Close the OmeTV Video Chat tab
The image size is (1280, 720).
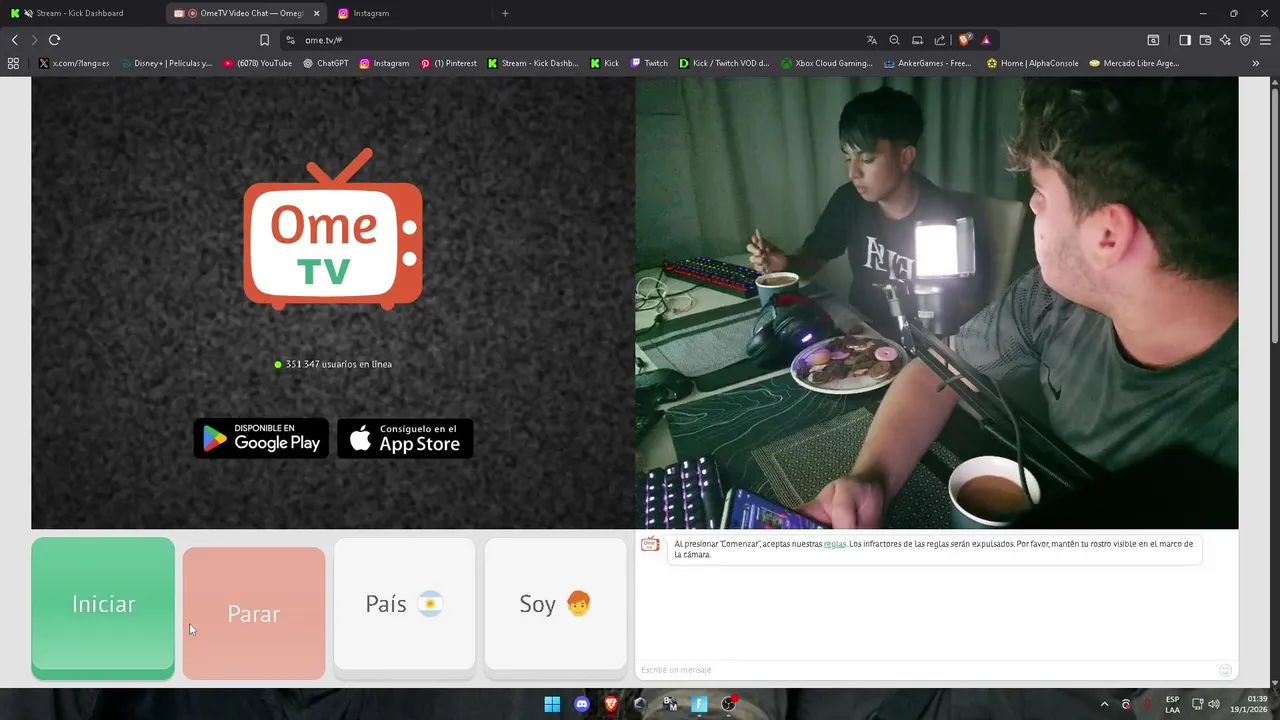pyautogui.click(x=317, y=13)
